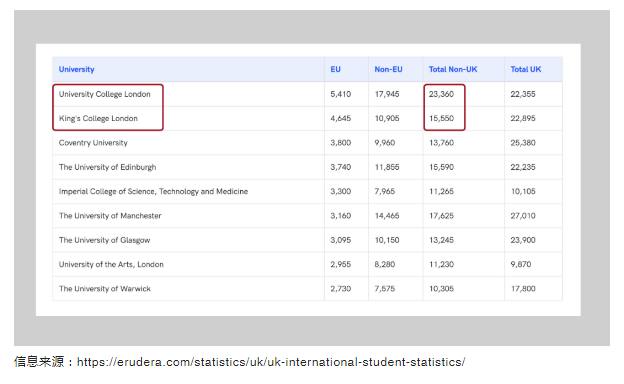
Task: Click EU value 3,300 for Imperial College
Action: (341, 191)
